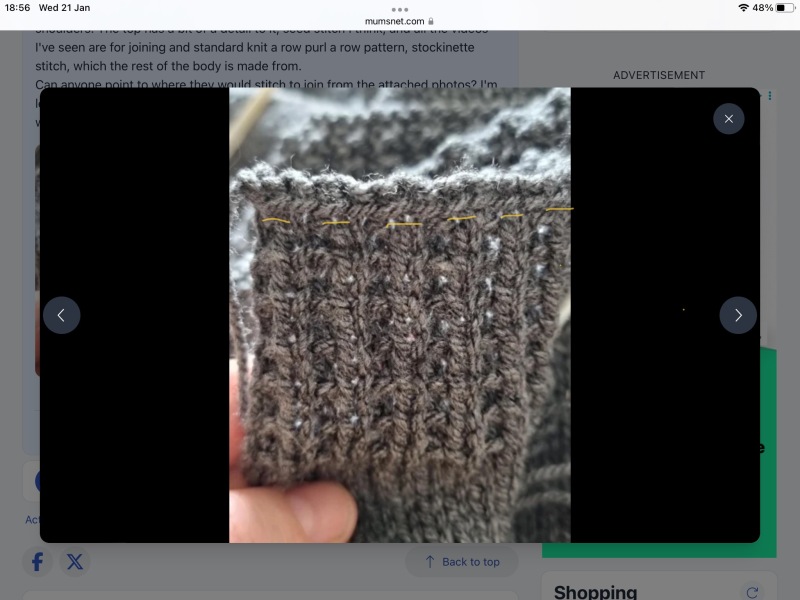Close the enlarged knitting photo
This screenshot has width=800, height=600.
click(x=728, y=118)
